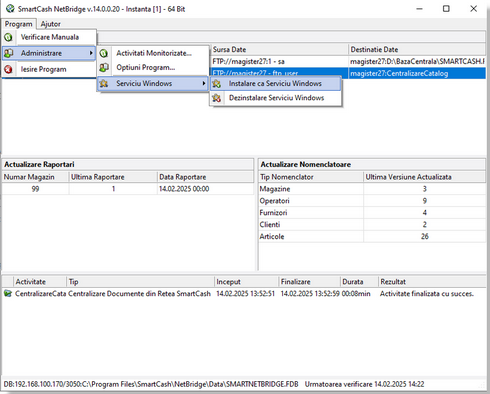Select Administrare menu entry

coord(49,53)
